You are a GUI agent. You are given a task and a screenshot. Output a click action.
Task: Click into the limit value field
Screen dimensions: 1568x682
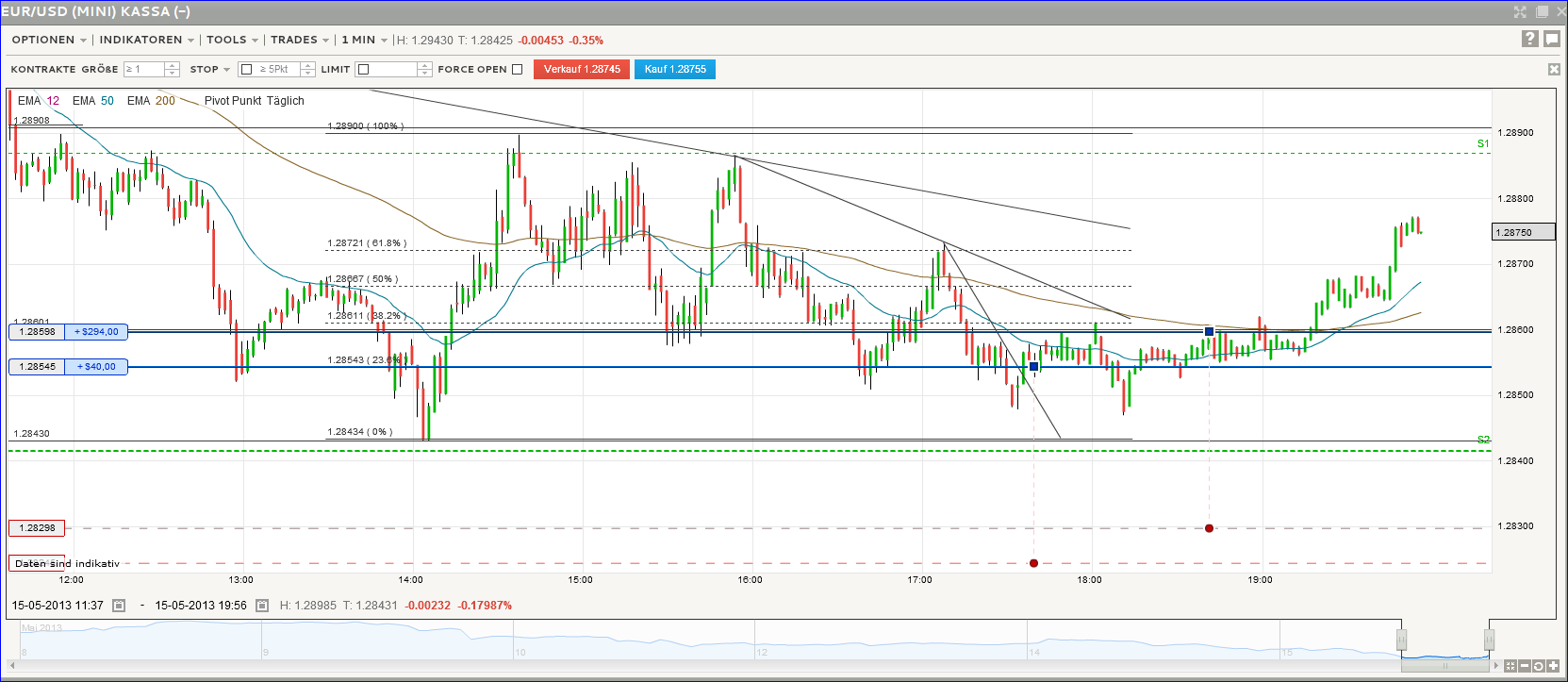393,70
